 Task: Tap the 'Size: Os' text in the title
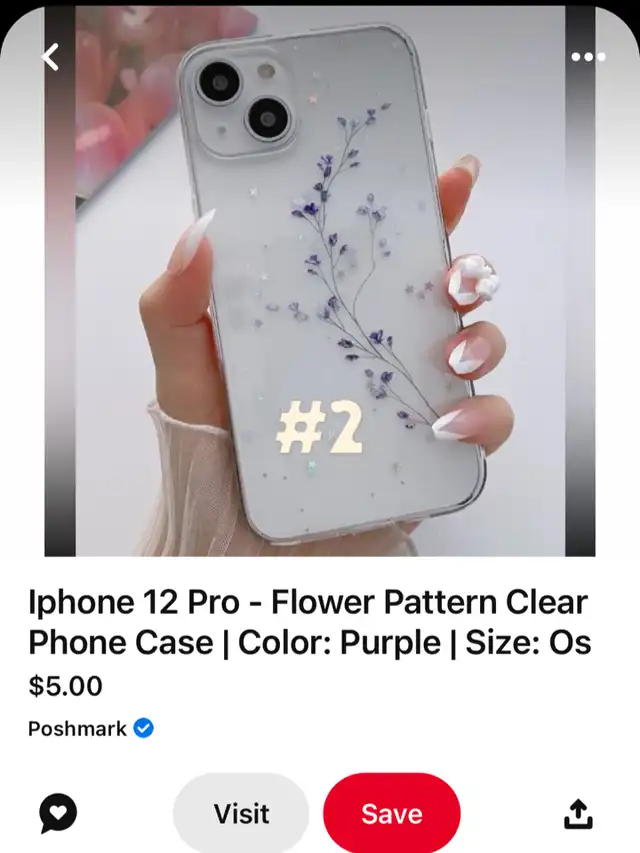tap(528, 642)
